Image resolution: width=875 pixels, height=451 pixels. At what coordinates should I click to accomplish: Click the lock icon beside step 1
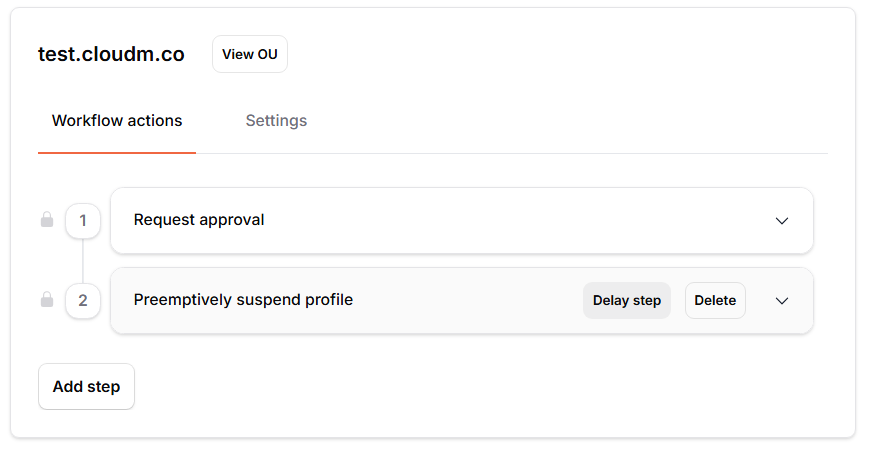click(x=47, y=219)
